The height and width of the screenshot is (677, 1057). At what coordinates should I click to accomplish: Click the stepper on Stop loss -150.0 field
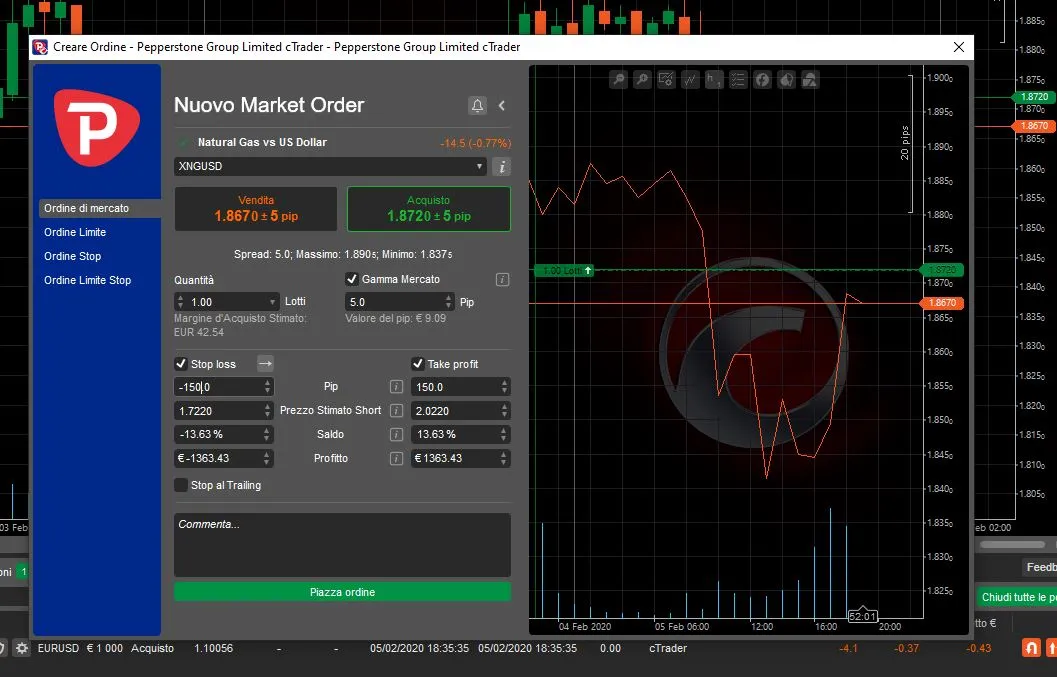(268, 386)
